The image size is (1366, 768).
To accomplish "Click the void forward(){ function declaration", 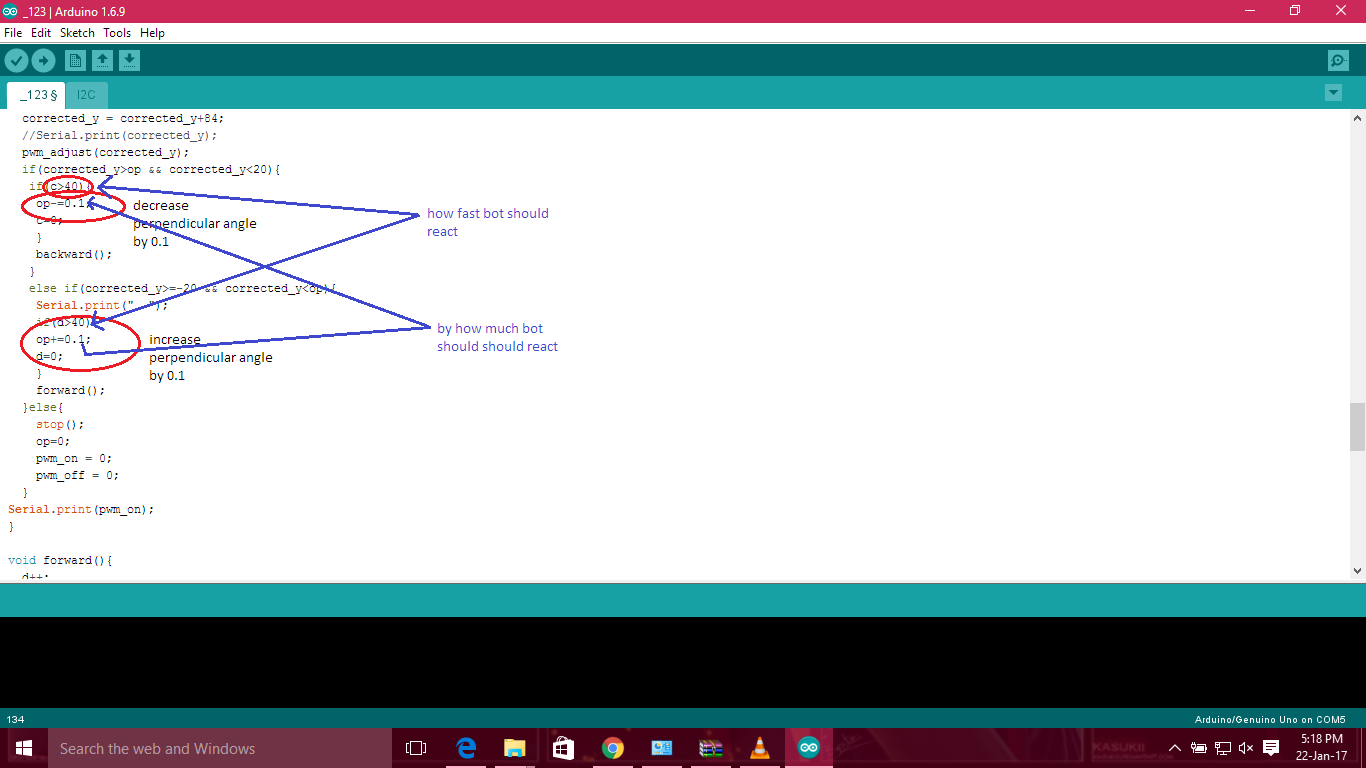I will pos(60,560).
